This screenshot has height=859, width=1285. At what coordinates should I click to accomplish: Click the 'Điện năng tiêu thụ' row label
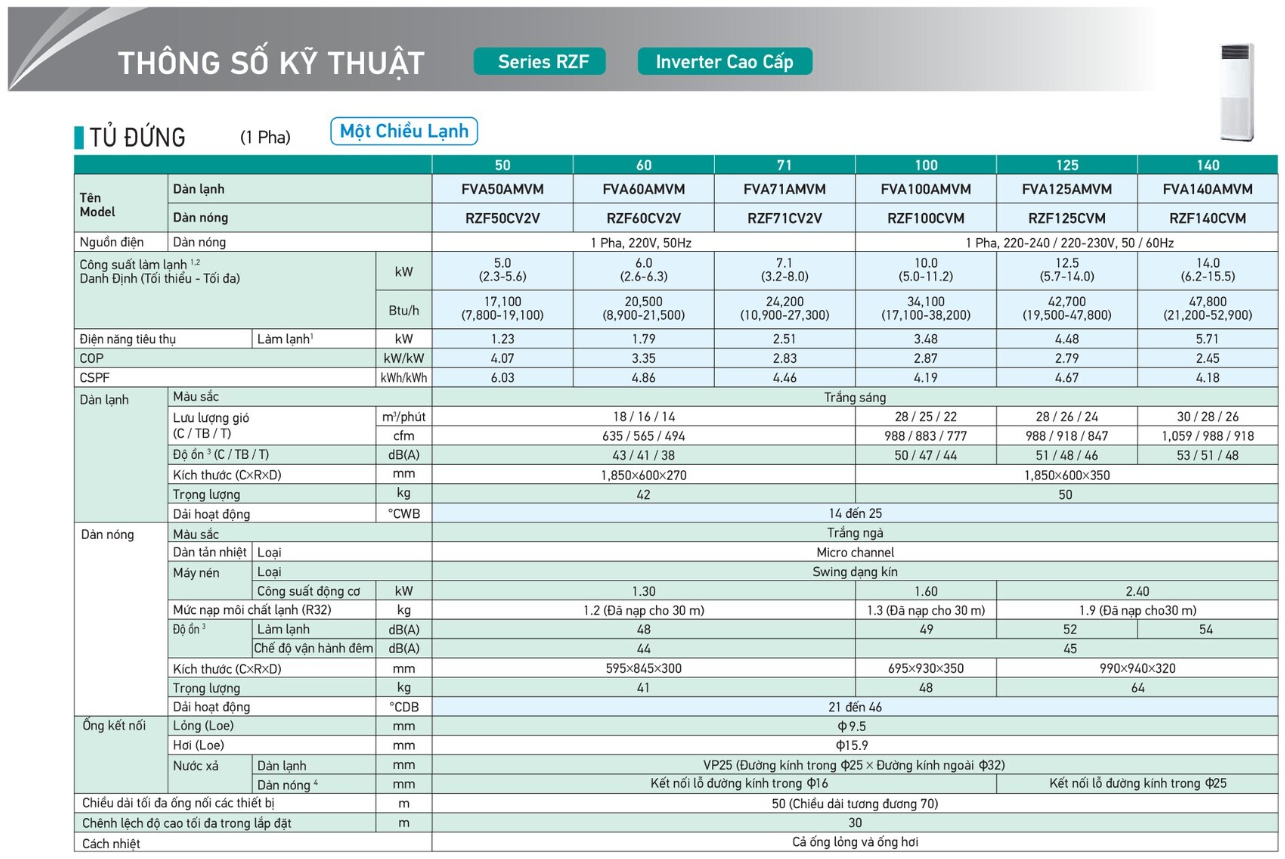pyautogui.click(x=128, y=339)
